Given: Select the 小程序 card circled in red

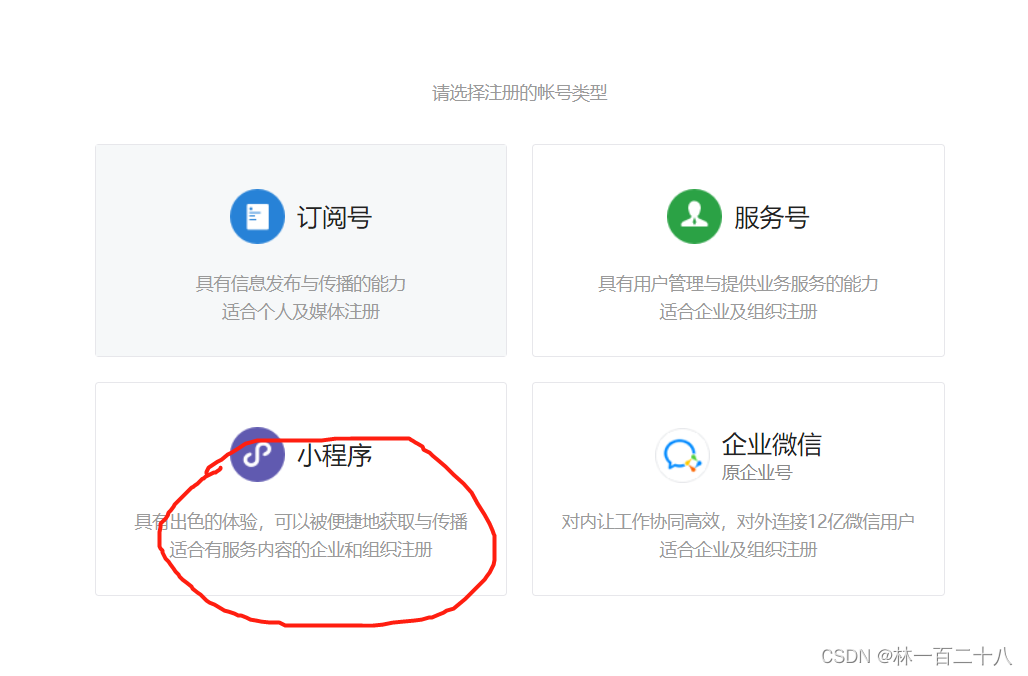Looking at the screenshot, I should coord(300,488).
